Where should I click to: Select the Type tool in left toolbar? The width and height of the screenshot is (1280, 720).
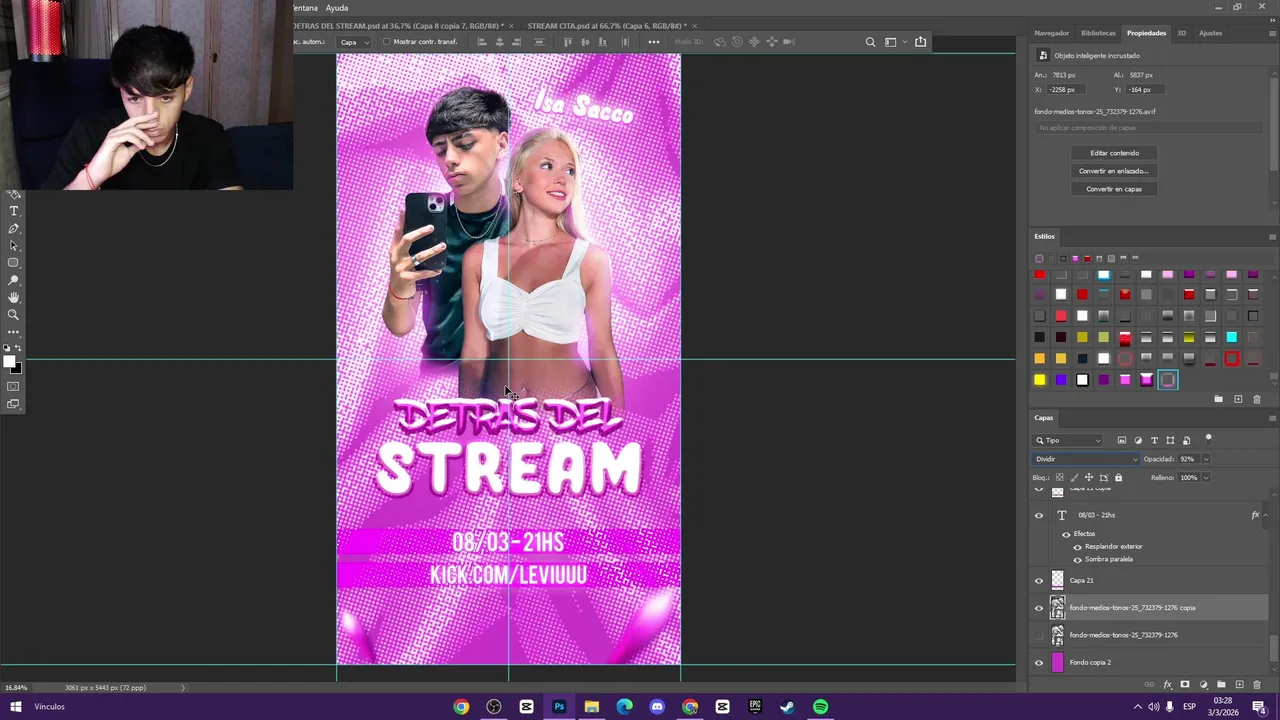[x=14, y=211]
